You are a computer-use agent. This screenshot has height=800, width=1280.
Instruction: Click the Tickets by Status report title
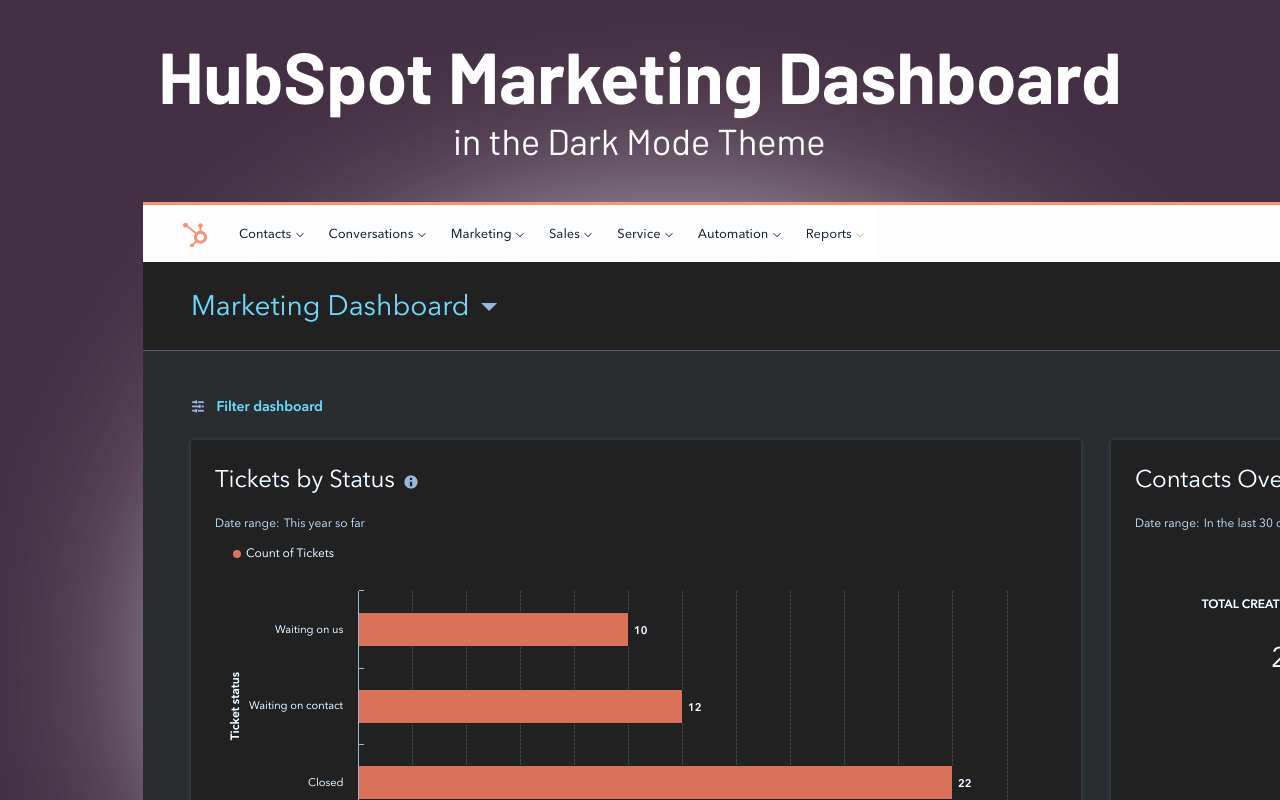pos(305,479)
